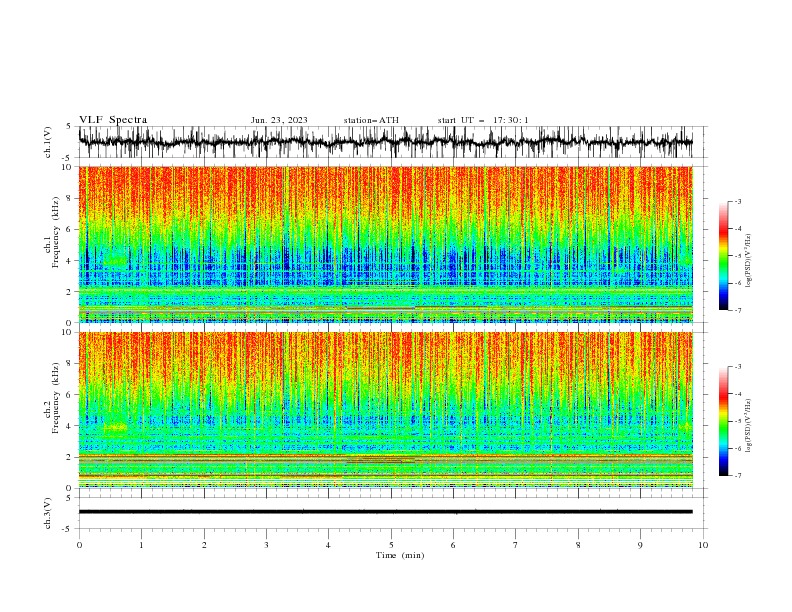This screenshot has width=792, height=612.
Task: Click time axis tick label "6"
Action: [453, 545]
